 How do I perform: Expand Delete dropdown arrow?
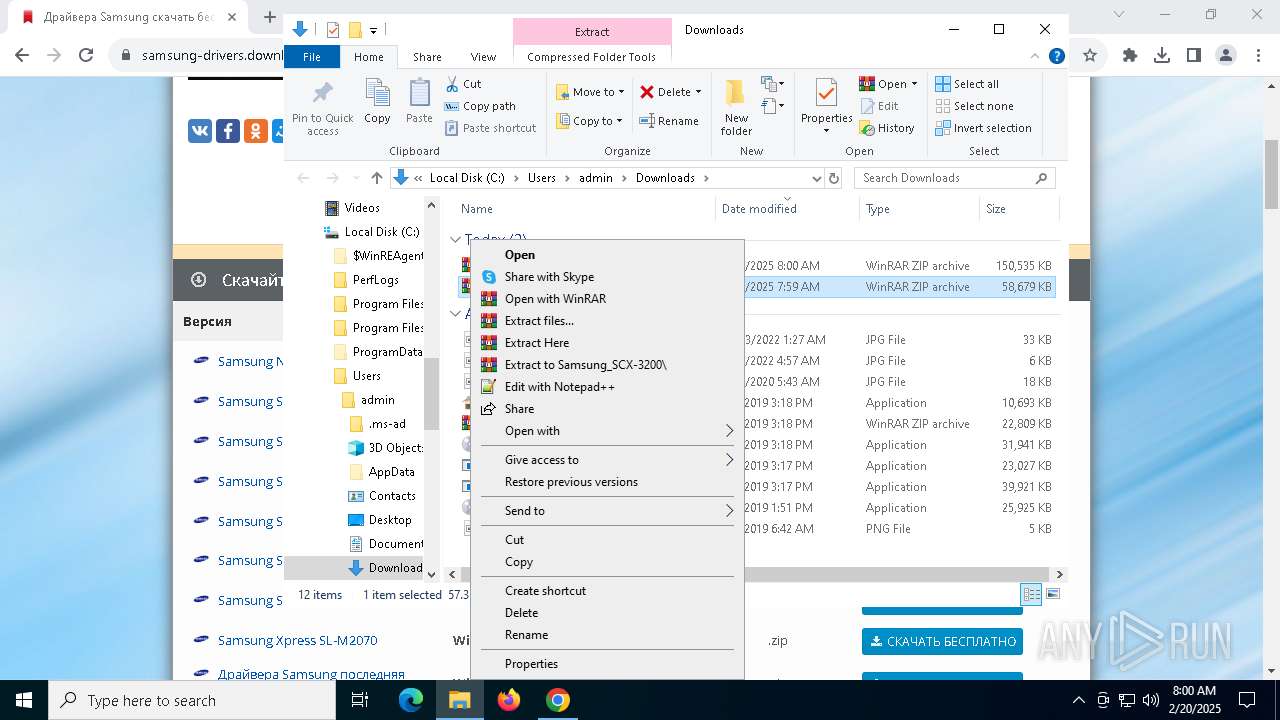698,92
